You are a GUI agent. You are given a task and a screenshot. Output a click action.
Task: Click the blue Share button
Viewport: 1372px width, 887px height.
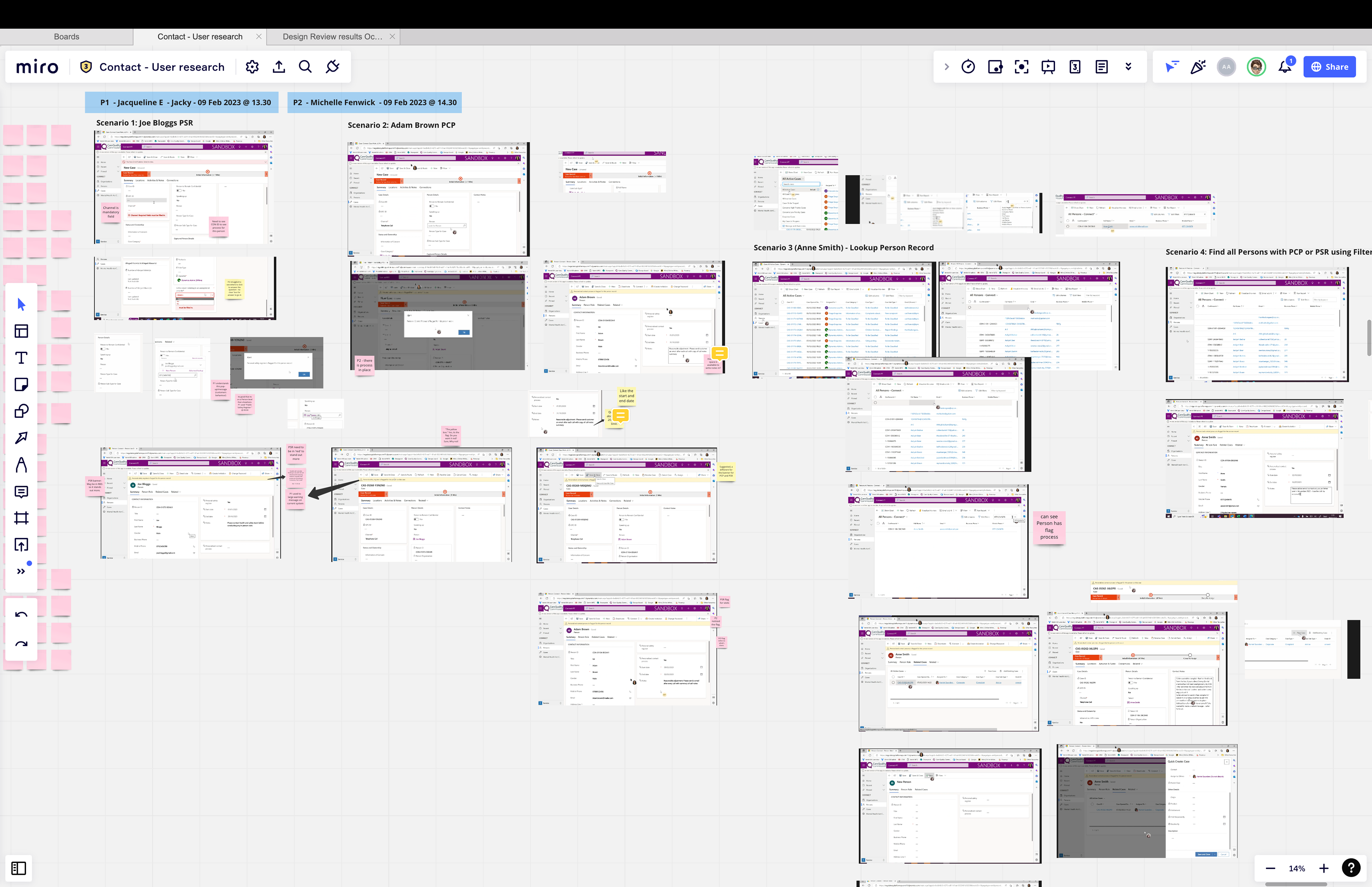[1329, 67]
